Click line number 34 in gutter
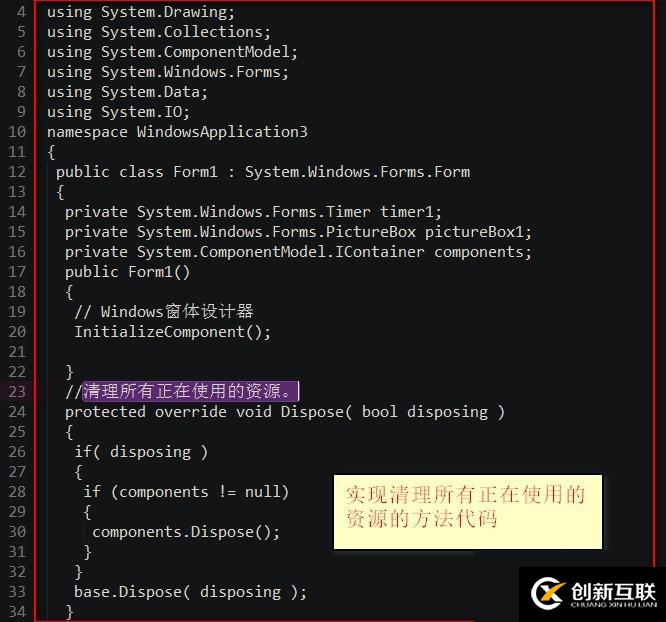Viewport: 666px width, 622px height. click(17, 612)
